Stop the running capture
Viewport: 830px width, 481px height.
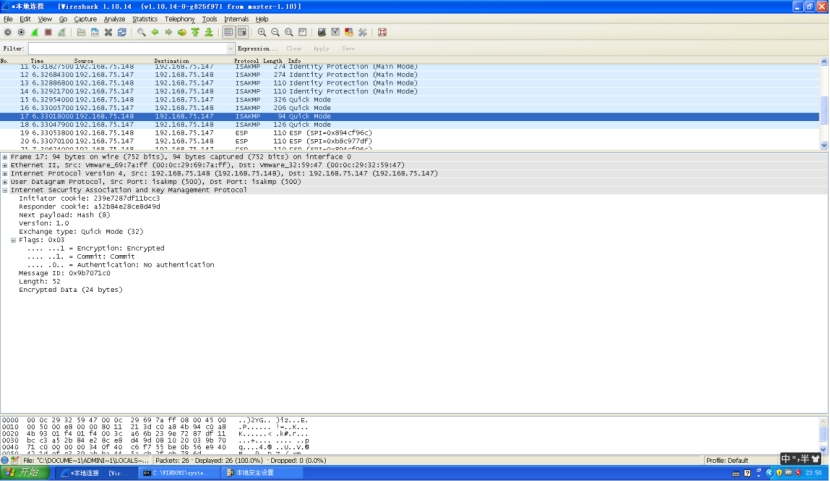pyautogui.click(x=47, y=32)
